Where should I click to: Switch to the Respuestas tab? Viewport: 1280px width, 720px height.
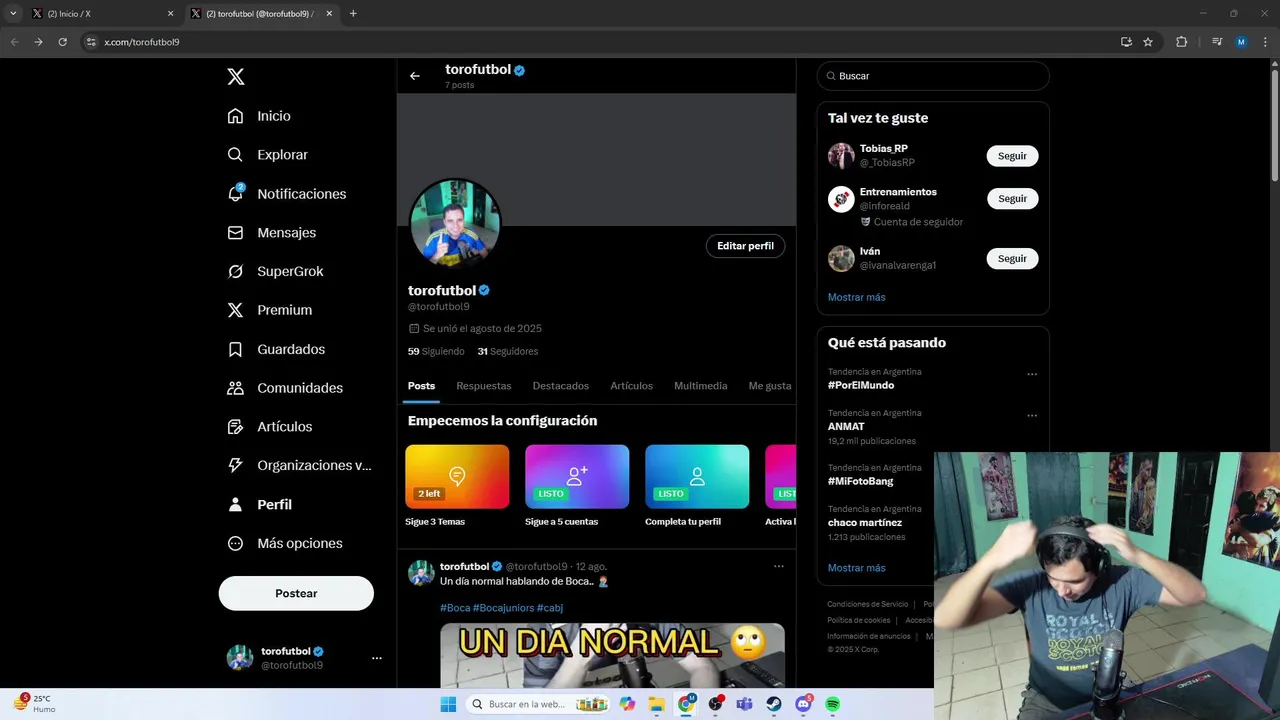(x=484, y=386)
